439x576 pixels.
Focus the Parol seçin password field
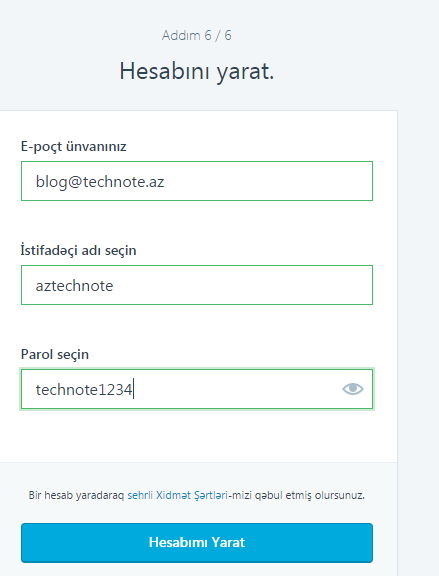point(197,389)
